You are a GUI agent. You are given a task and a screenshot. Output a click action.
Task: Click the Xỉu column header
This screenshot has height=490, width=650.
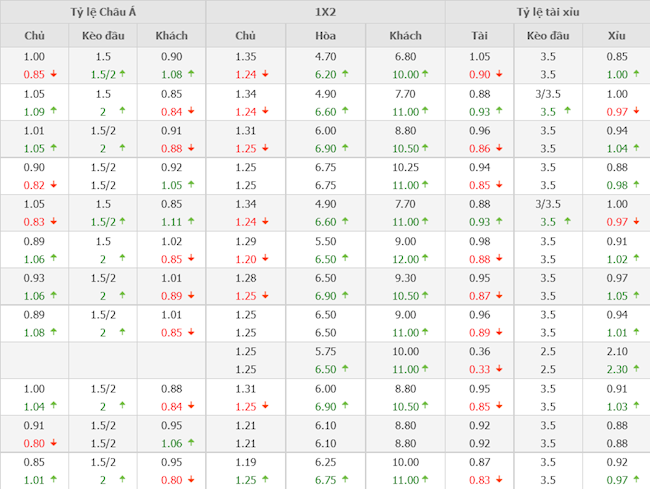coord(617,36)
